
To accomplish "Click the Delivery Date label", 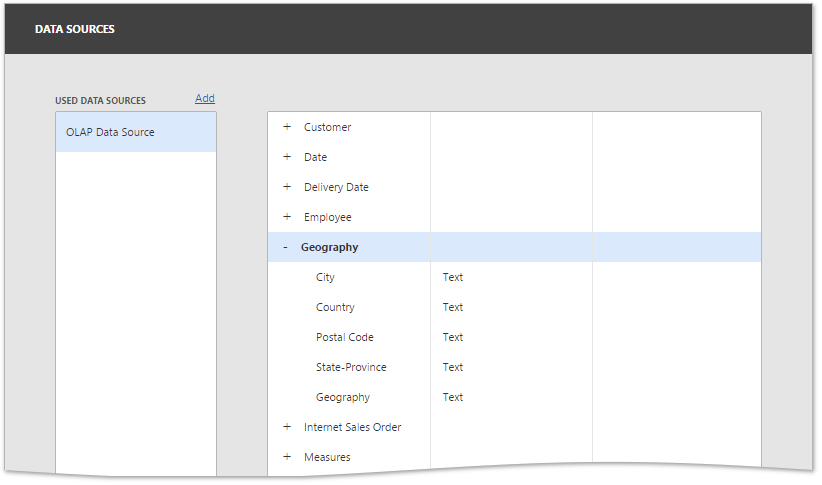I will (336, 187).
